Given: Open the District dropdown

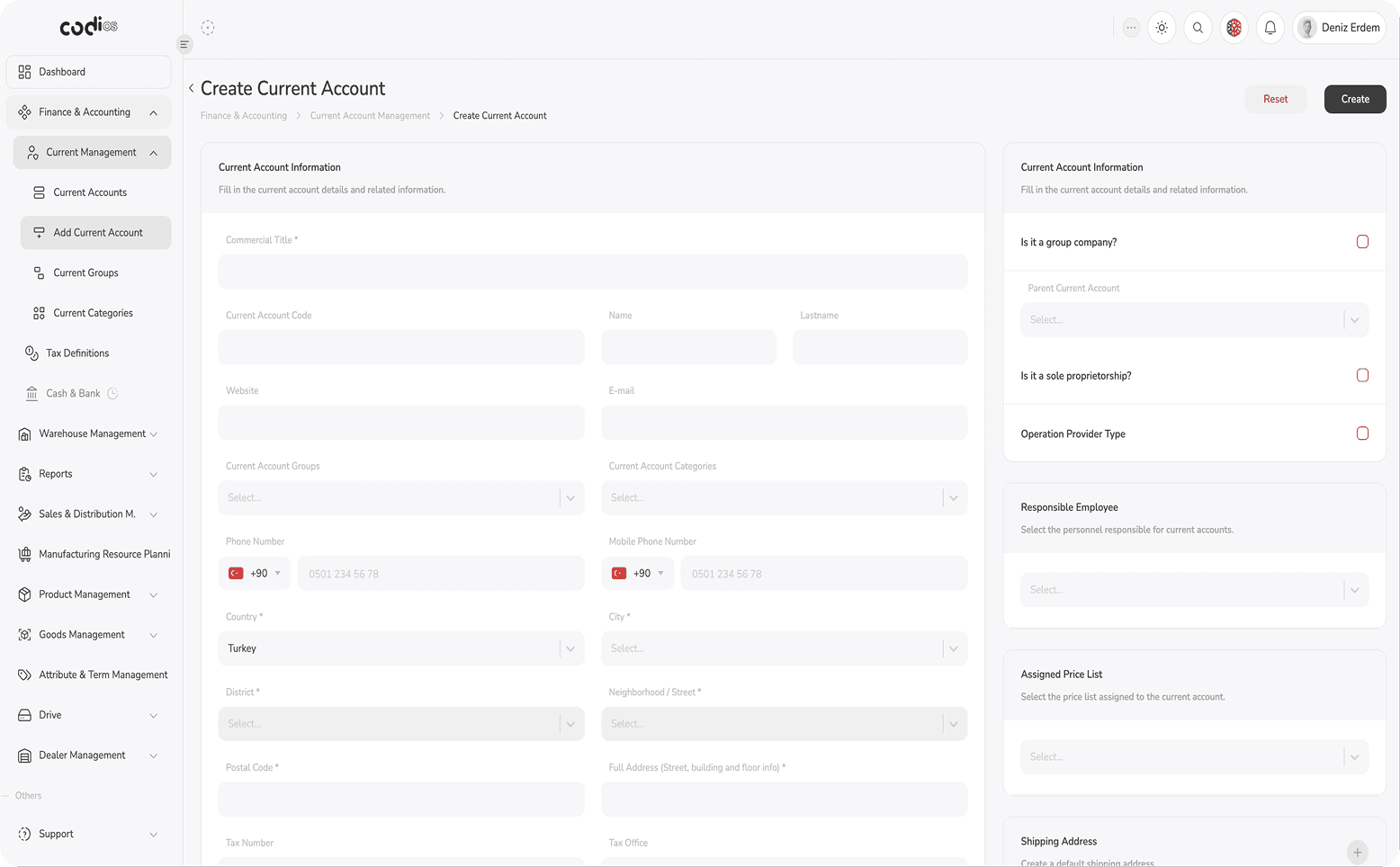Looking at the screenshot, I should pos(401,724).
